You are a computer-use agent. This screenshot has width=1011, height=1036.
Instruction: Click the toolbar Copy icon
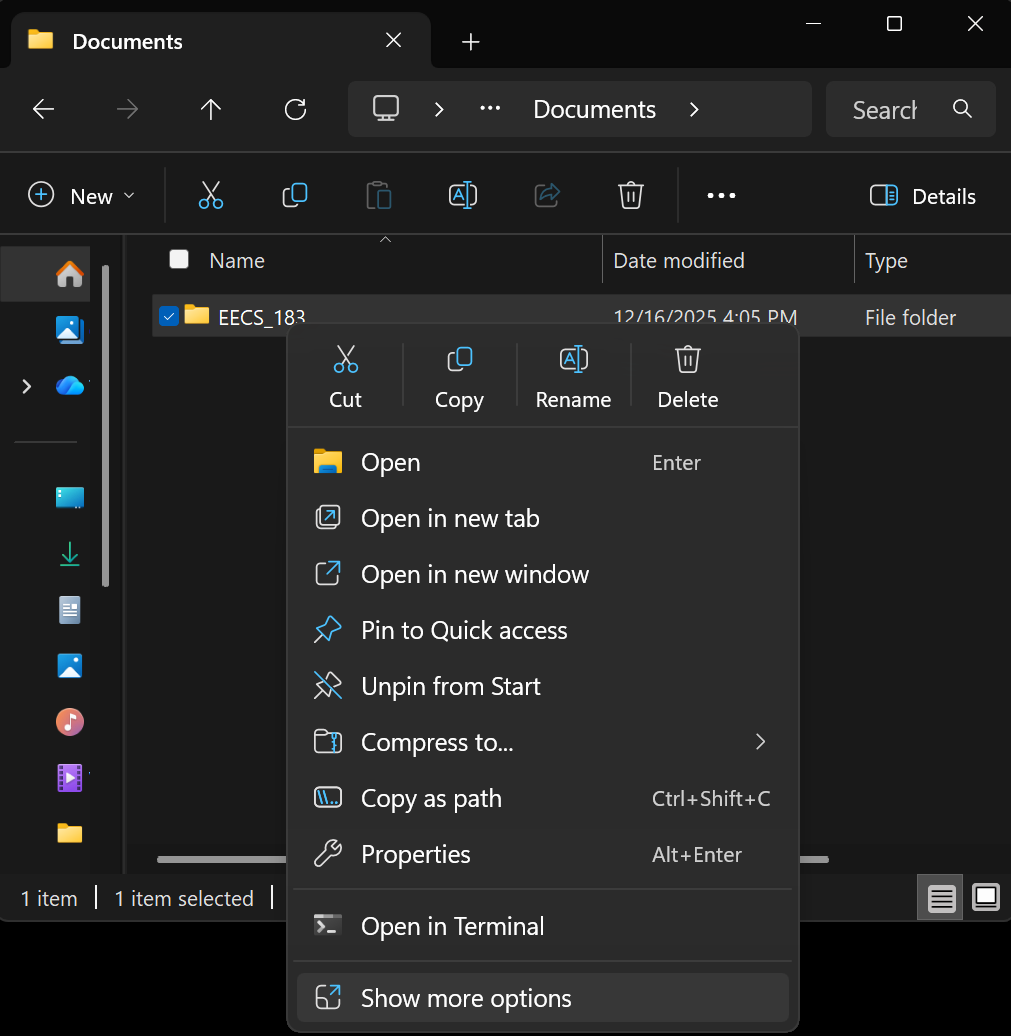[295, 196]
